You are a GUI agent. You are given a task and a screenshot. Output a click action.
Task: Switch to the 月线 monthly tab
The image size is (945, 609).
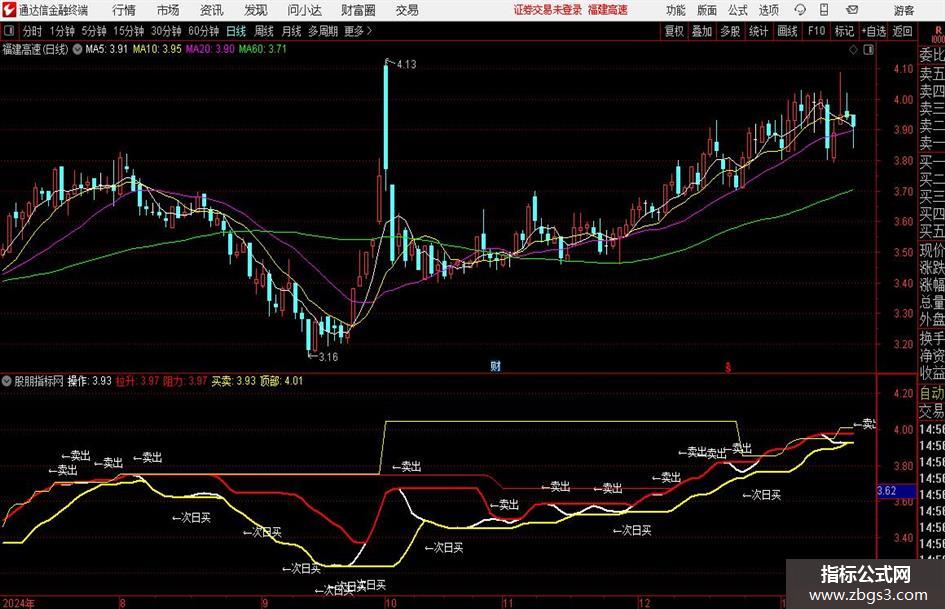[292, 31]
